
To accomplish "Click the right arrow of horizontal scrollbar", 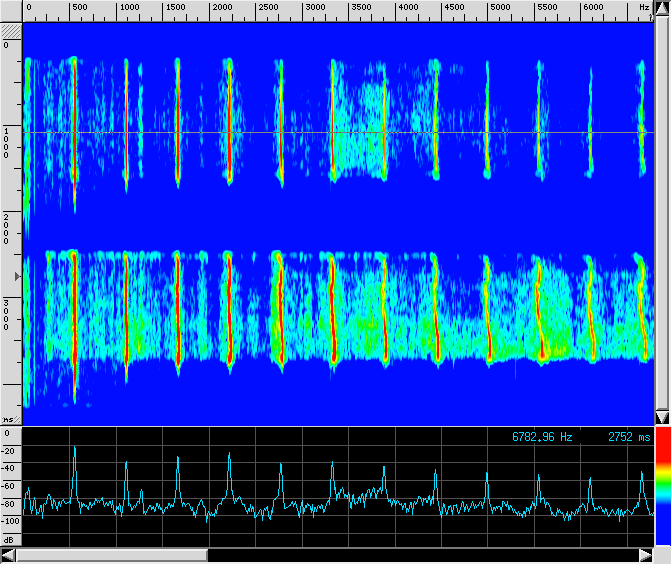I will tap(645, 555).
